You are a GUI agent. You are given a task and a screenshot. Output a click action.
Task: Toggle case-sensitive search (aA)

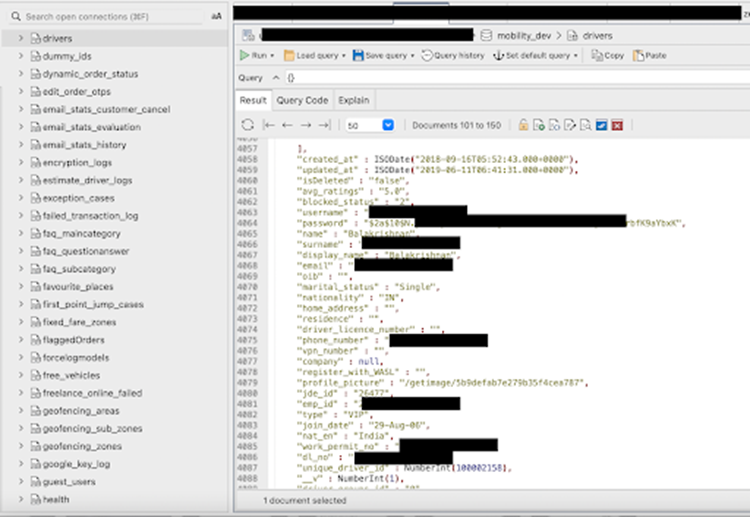tap(217, 17)
